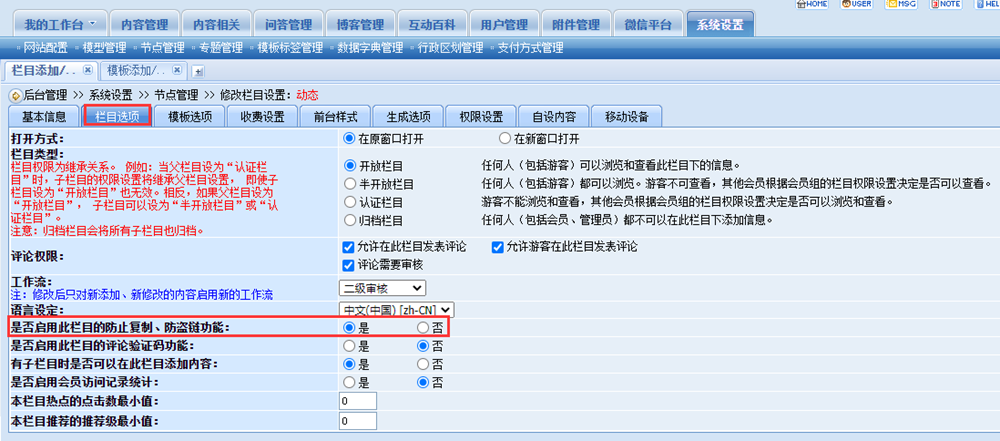Switch to 内容管理 main menu
Image resolution: width=1000 pixels, height=441 pixels.
pos(145,25)
